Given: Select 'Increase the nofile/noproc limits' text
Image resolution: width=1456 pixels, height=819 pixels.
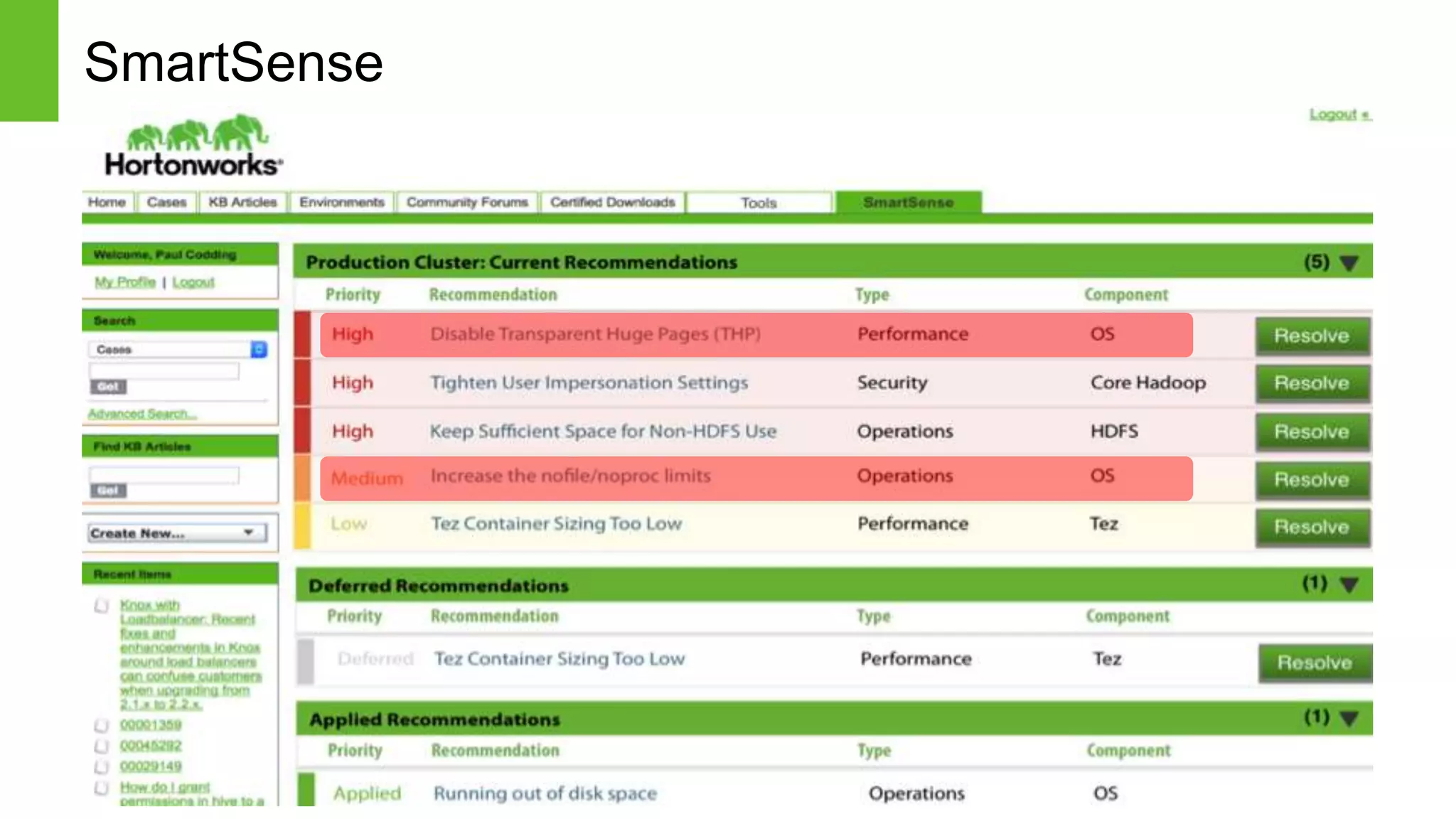Looking at the screenshot, I should (x=570, y=476).
